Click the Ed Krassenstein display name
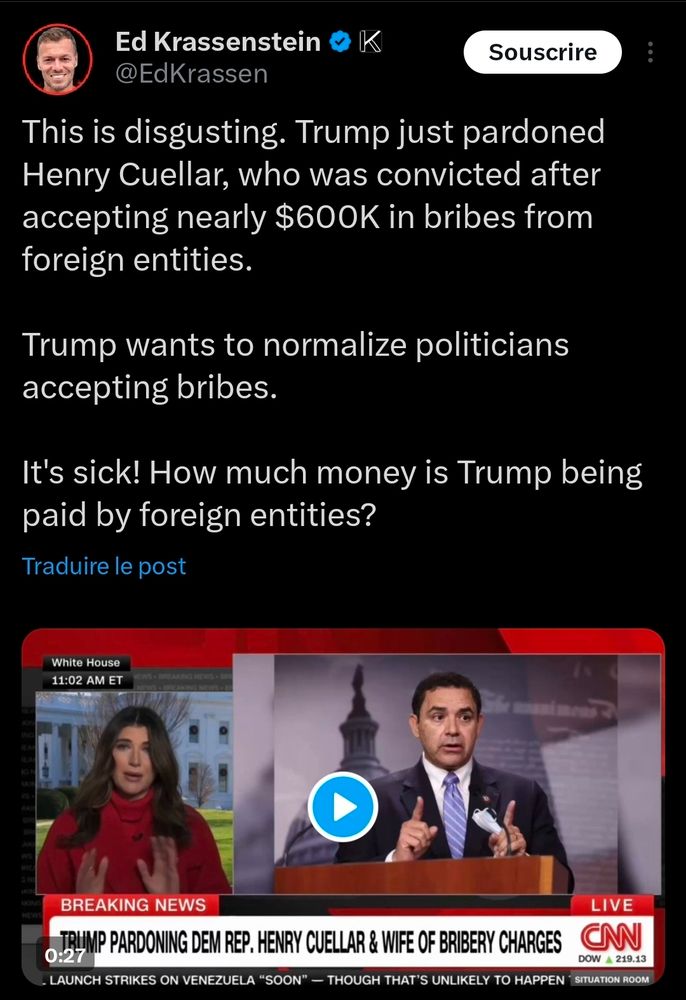686x1000 pixels. pyautogui.click(x=218, y=42)
